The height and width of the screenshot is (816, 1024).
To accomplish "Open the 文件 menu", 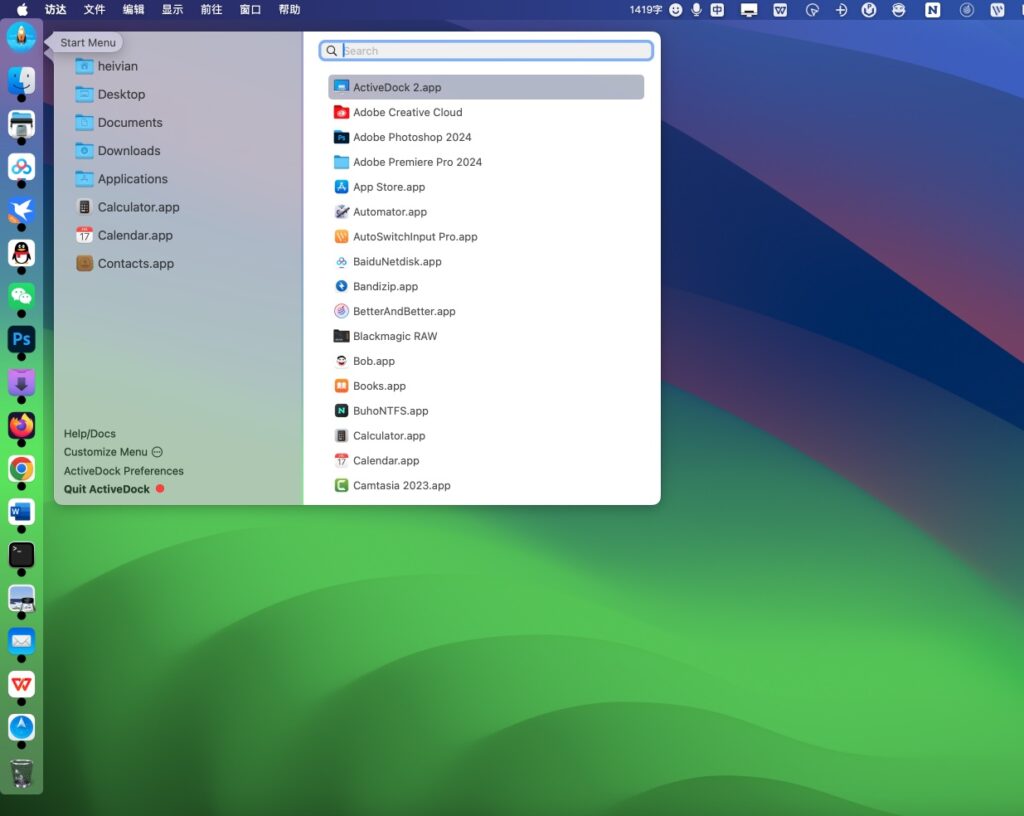I will (94, 10).
